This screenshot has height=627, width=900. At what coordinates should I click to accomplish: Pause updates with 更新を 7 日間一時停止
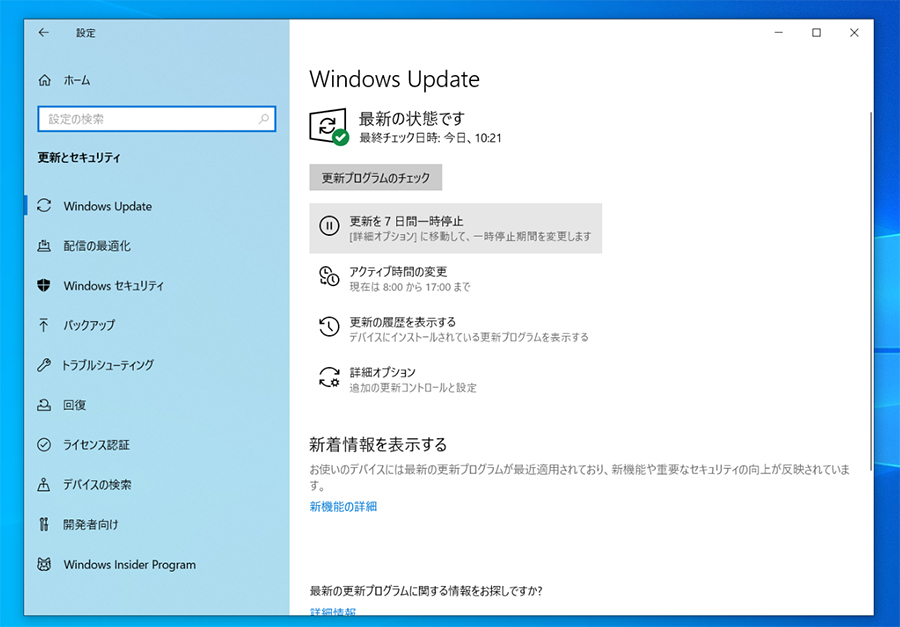point(456,228)
